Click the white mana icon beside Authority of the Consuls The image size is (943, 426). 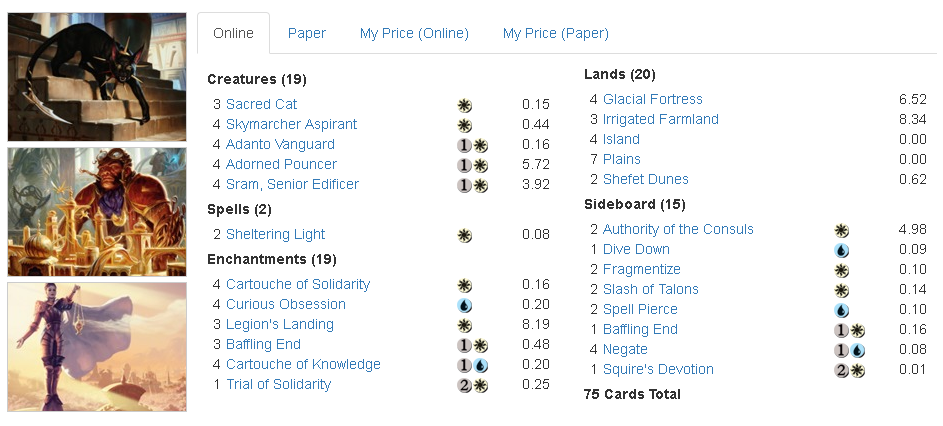pyautogui.click(x=841, y=229)
